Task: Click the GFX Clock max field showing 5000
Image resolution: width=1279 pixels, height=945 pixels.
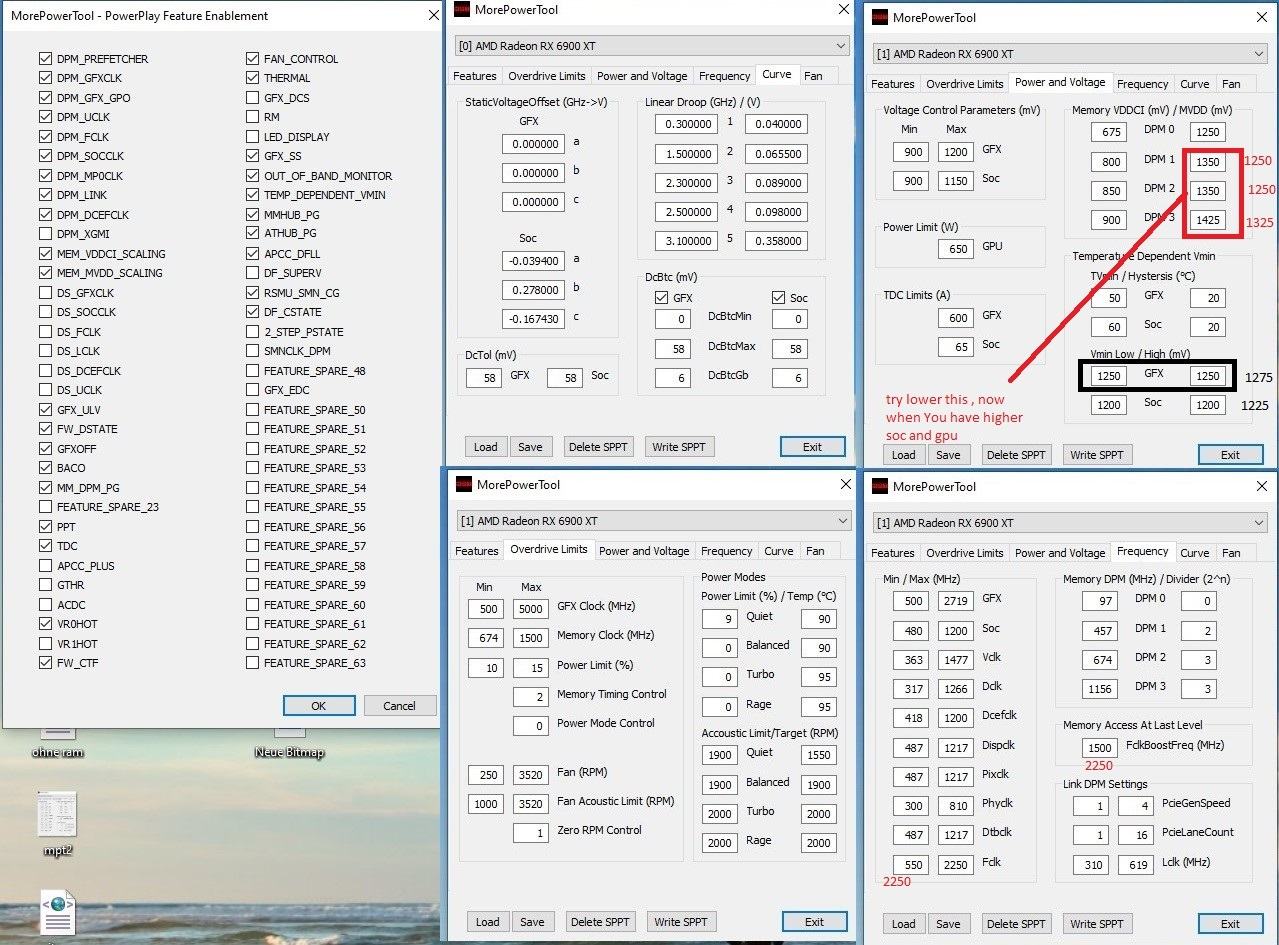Action: coord(531,609)
